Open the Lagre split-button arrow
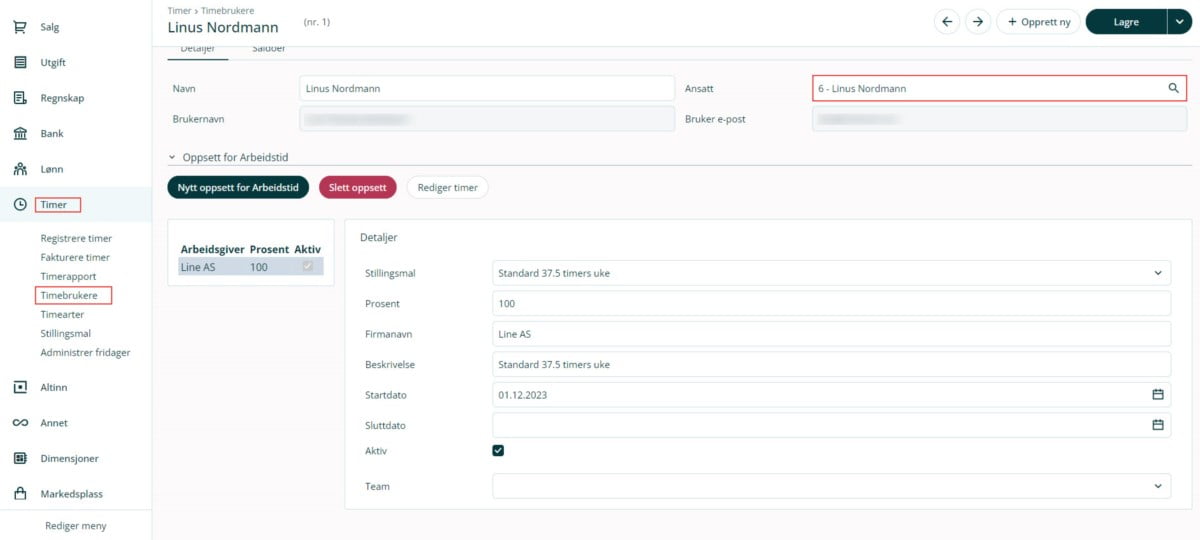This screenshot has width=1200, height=540. click(1178, 22)
